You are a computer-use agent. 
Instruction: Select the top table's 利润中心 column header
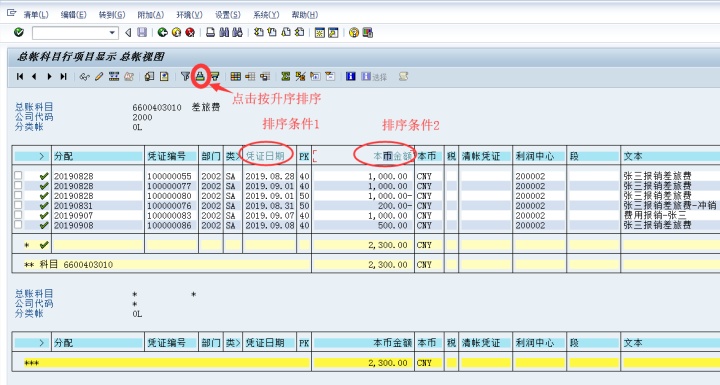pyautogui.click(x=539, y=156)
